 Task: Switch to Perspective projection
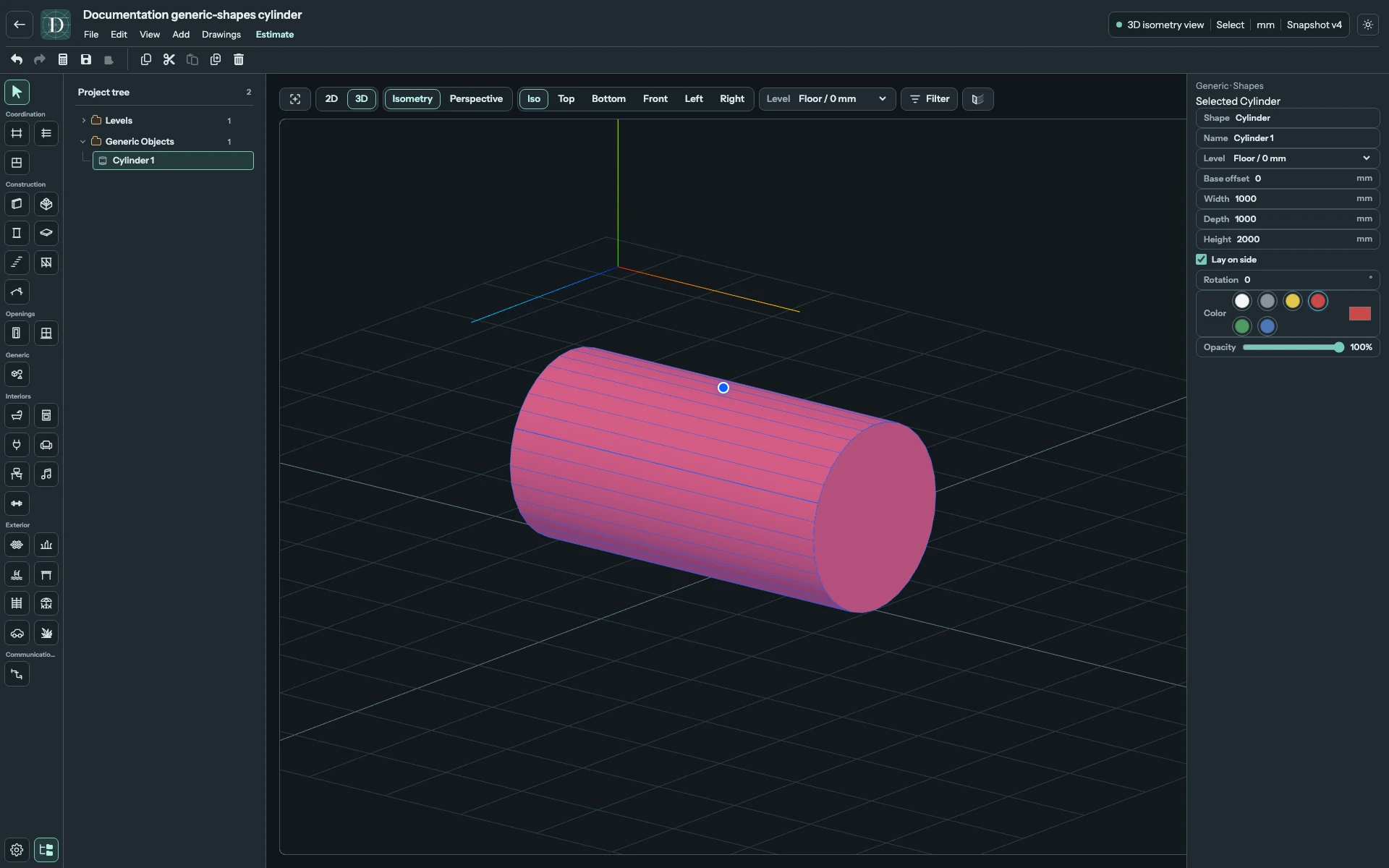476,99
